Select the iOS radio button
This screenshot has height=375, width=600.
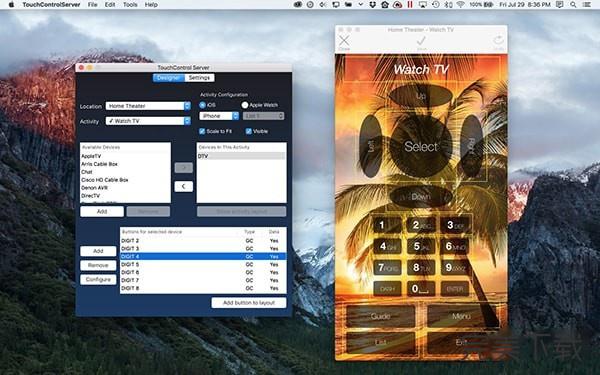point(202,105)
